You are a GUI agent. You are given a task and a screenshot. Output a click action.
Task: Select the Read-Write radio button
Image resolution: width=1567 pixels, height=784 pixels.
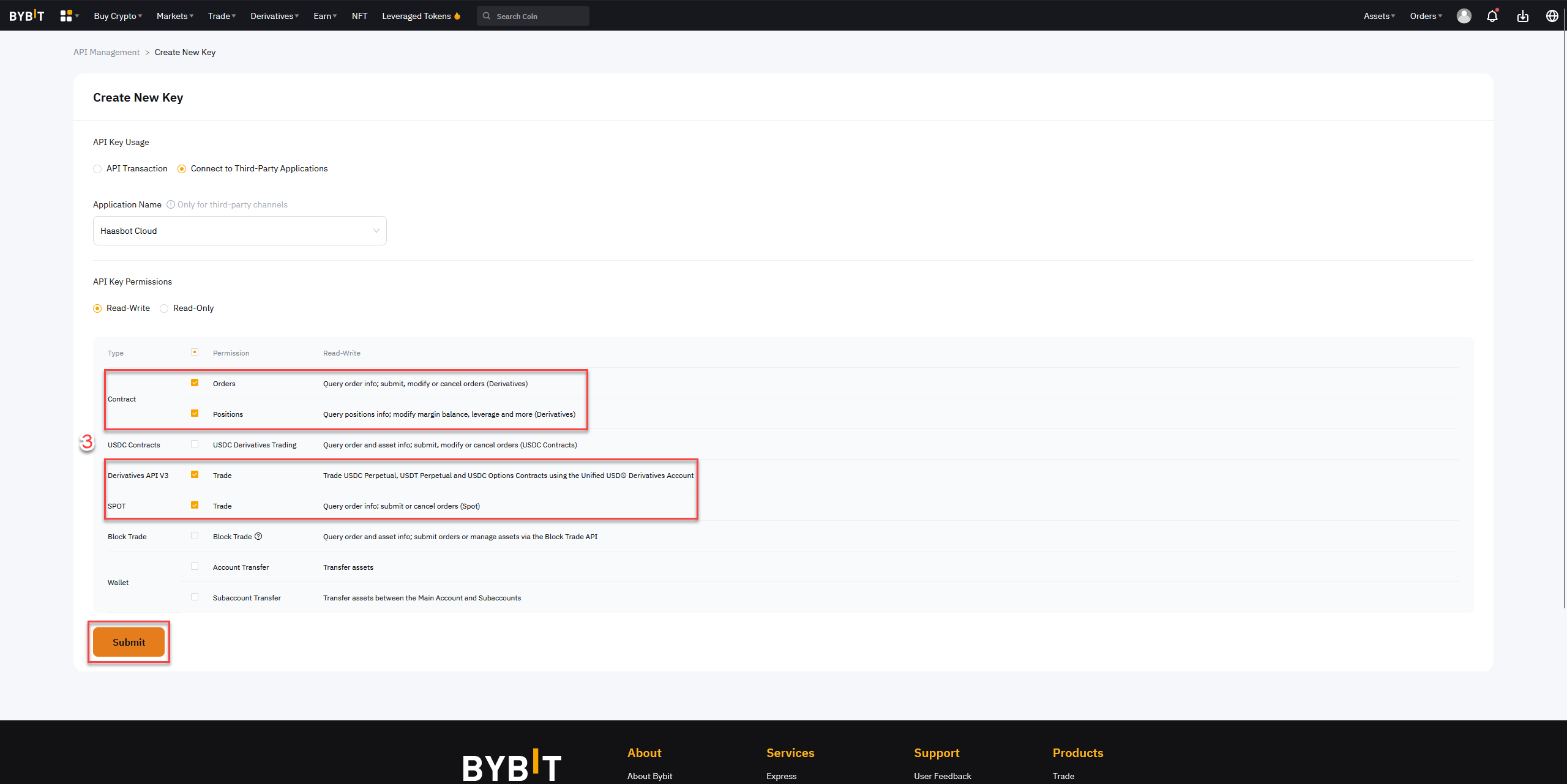[x=97, y=308]
